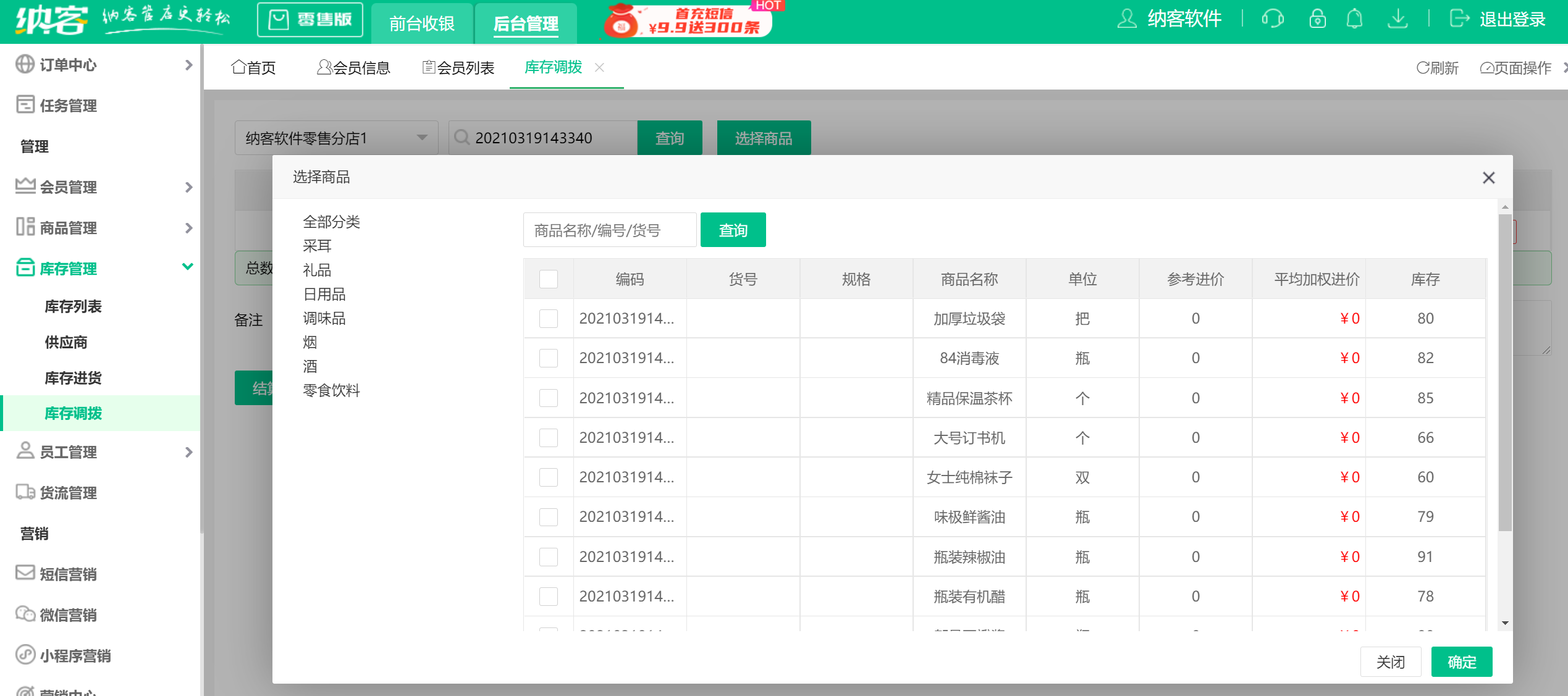Image resolution: width=1568 pixels, height=696 pixels.
Task: Open the 订单中心 sidebar section
Action: click(66, 64)
